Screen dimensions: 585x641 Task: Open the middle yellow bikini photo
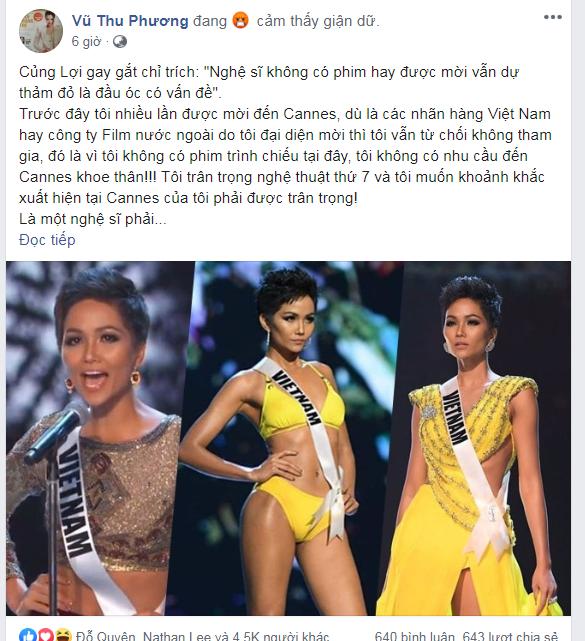coord(286,438)
